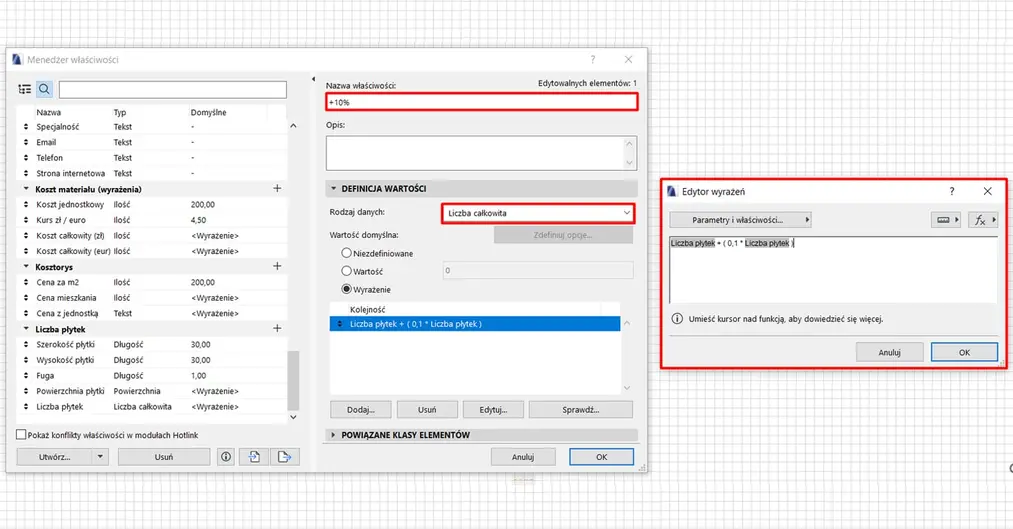Select the Szerokość płytki row

click(152, 344)
